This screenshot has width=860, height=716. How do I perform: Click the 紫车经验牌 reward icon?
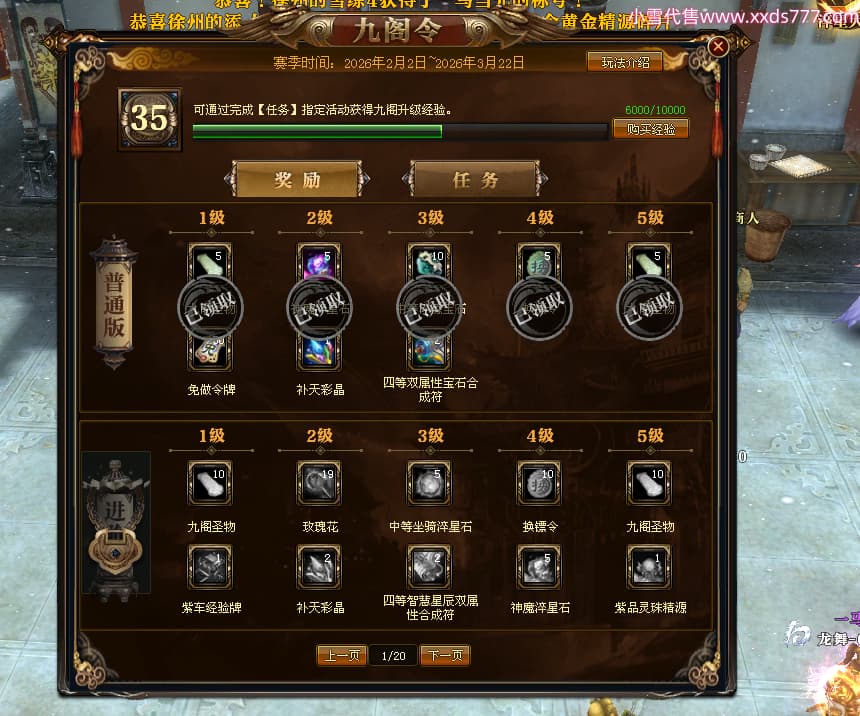pos(210,567)
